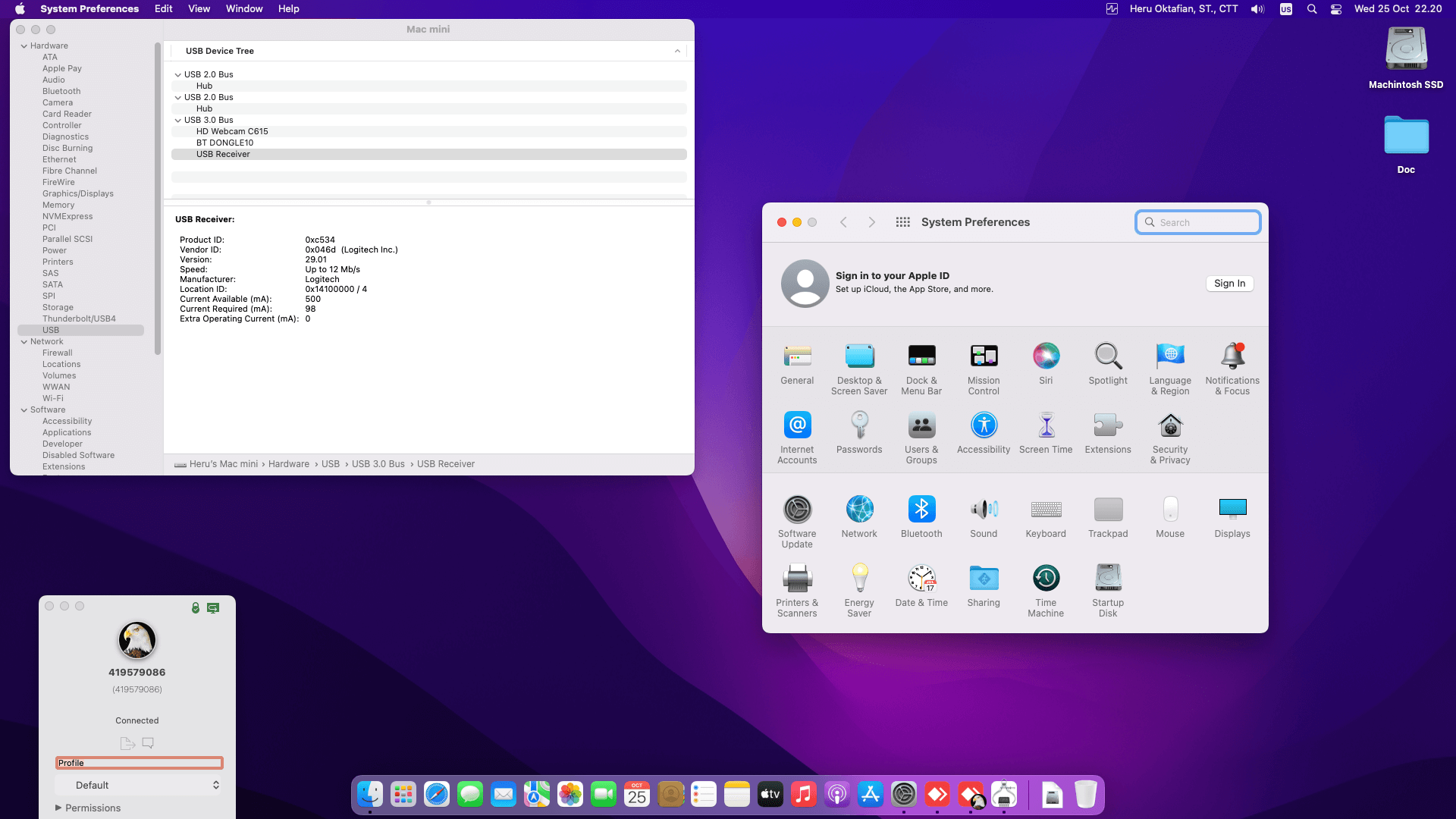
Task: Open Dock & Menu Bar preferences
Action: (x=921, y=369)
